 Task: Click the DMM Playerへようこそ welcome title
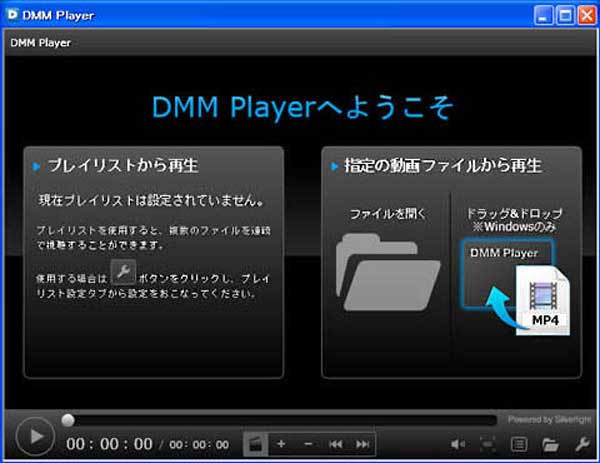point(302,108)
